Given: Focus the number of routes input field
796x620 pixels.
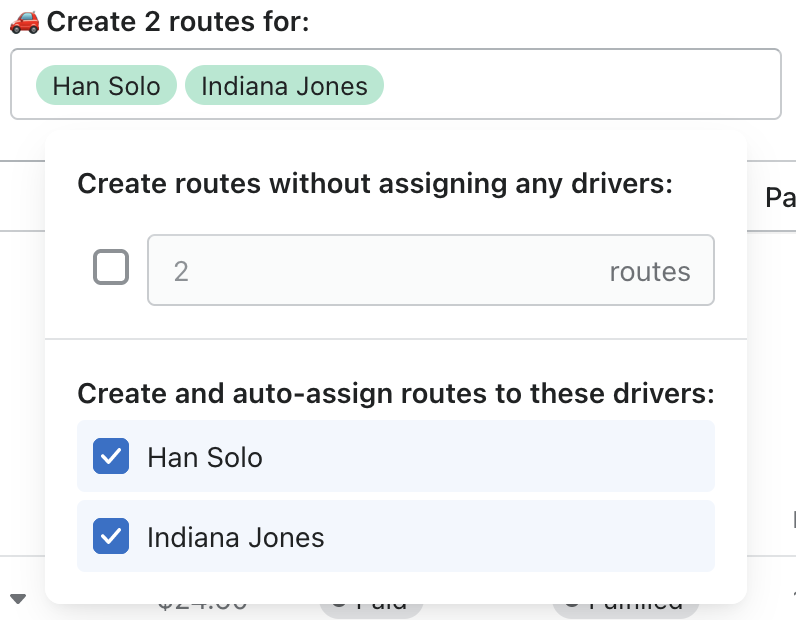Looking at the screenshot, I should (x=380, y=270).
